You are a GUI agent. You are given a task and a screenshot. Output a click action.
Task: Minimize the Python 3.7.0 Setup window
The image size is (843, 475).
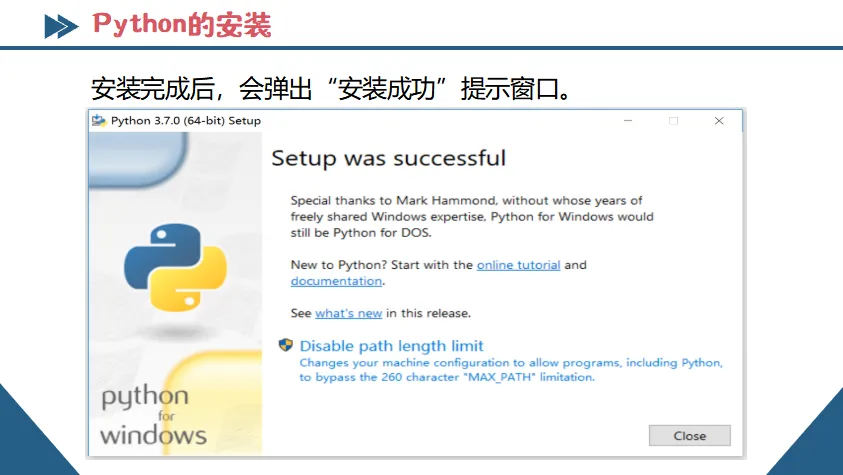point(627,121)
